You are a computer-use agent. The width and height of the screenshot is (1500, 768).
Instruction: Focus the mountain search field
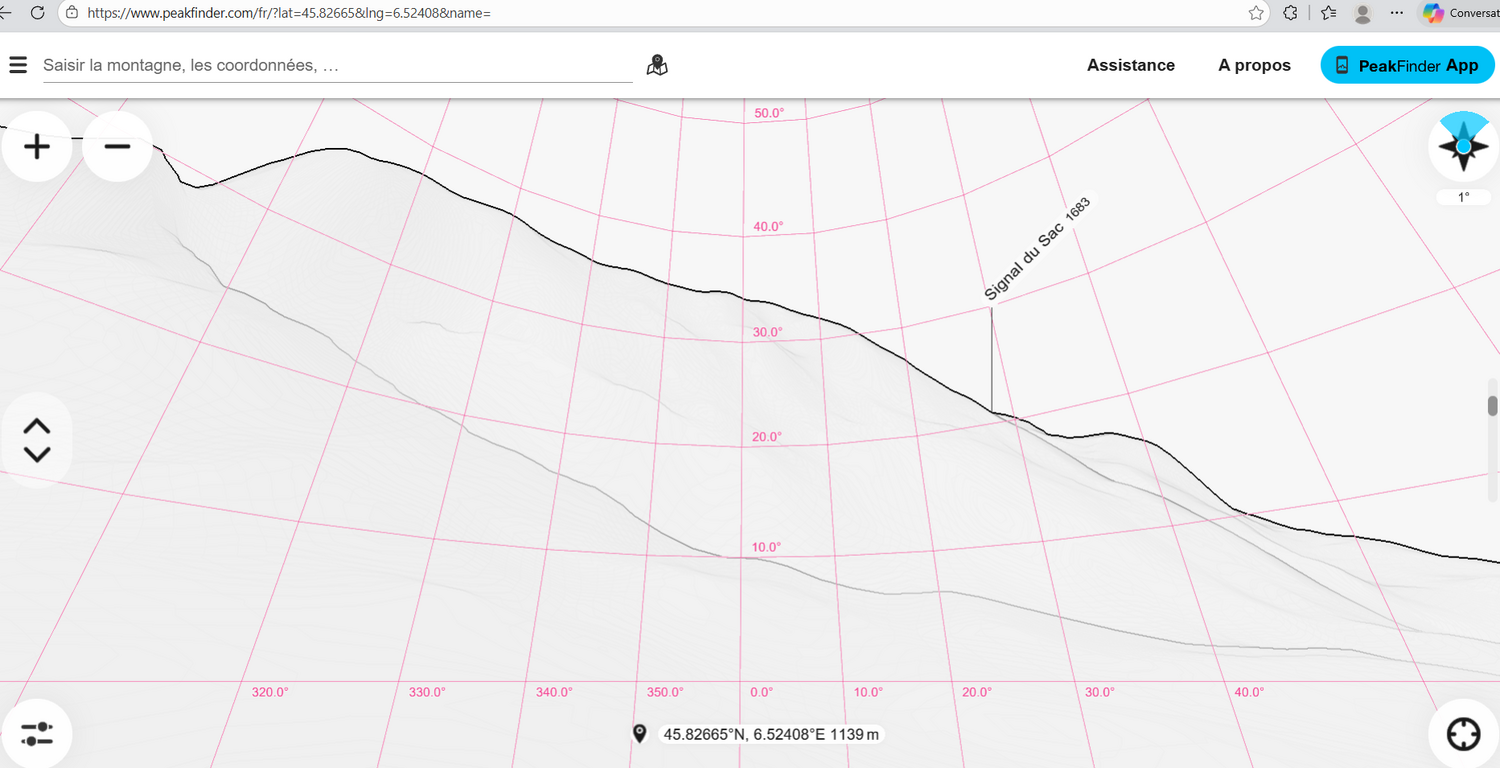(x=338, y=65)
